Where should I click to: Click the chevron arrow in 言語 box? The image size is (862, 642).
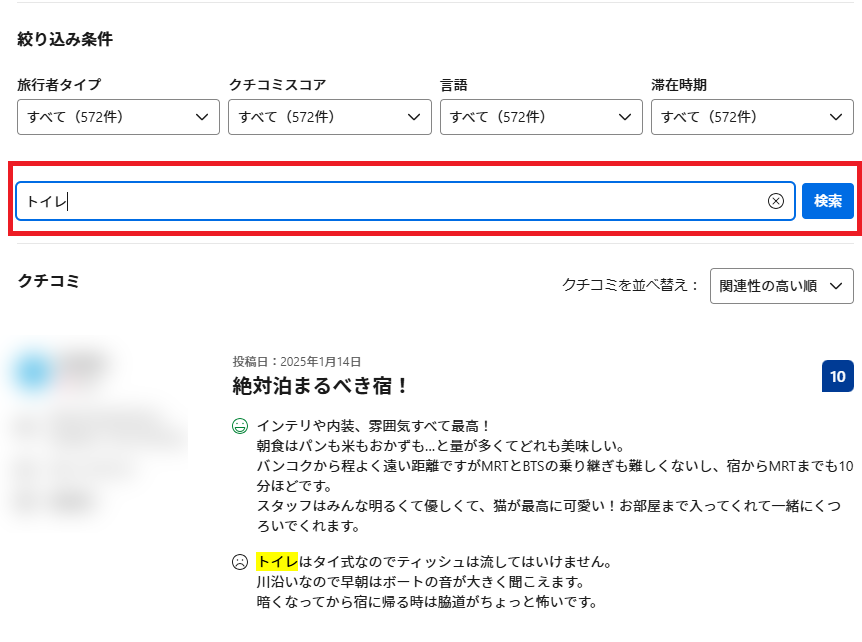(x=624, y=117)
